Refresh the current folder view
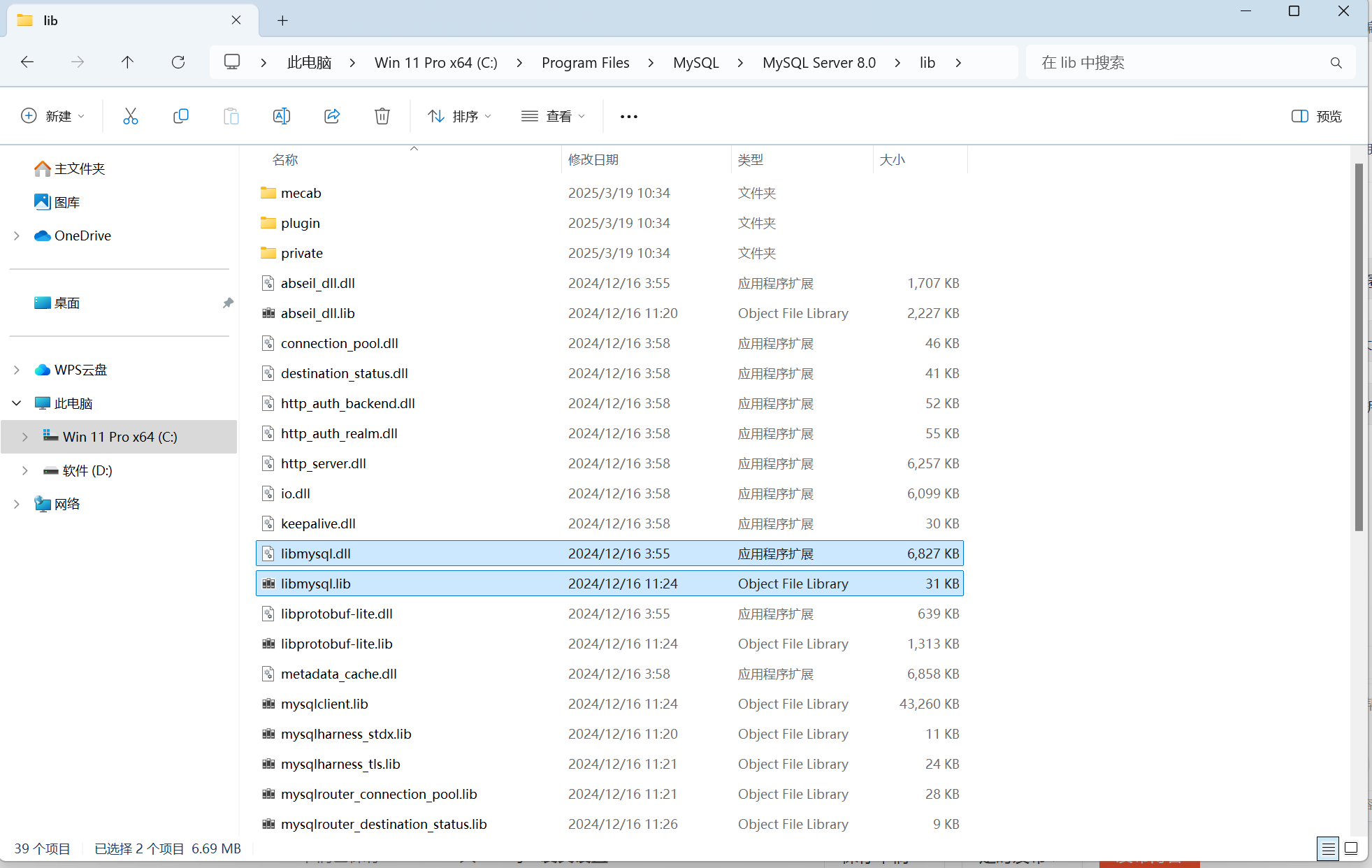This screenshot has height=868, width=1372. [178, 62]
